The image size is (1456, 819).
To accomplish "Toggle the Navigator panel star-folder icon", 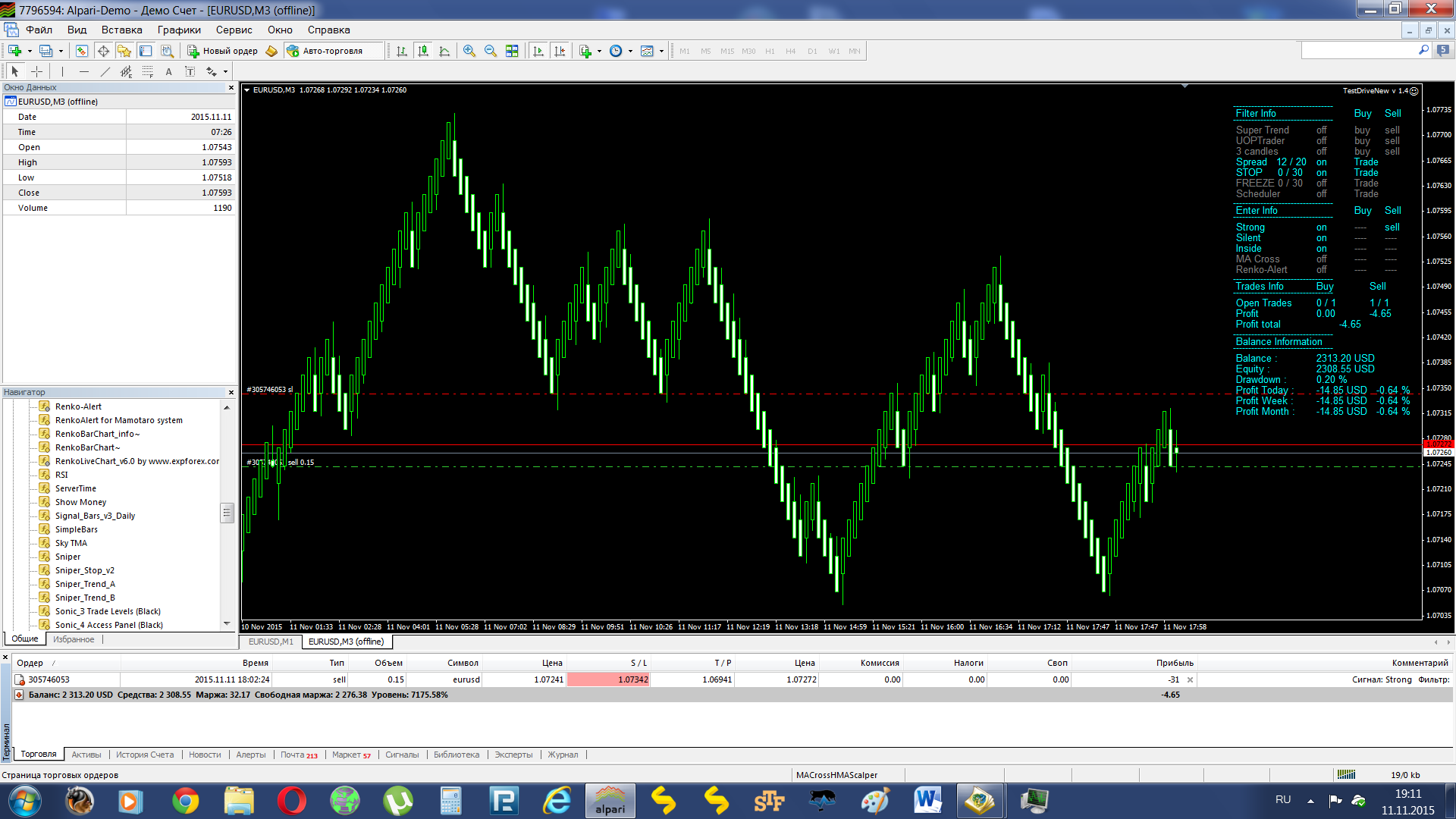I will 124,51.
